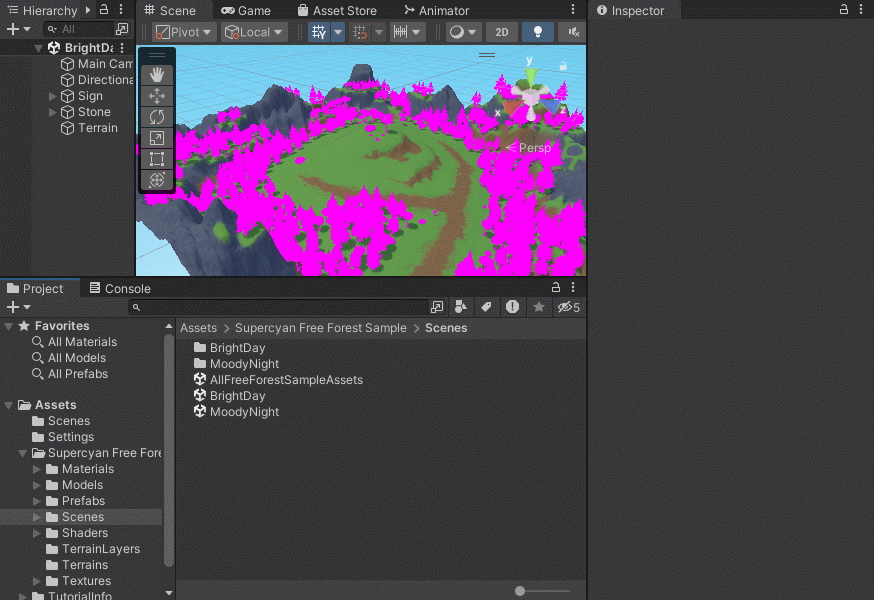Open the Animator tab
Viewport: 874px width, 600px height.
tap(436, 11)
